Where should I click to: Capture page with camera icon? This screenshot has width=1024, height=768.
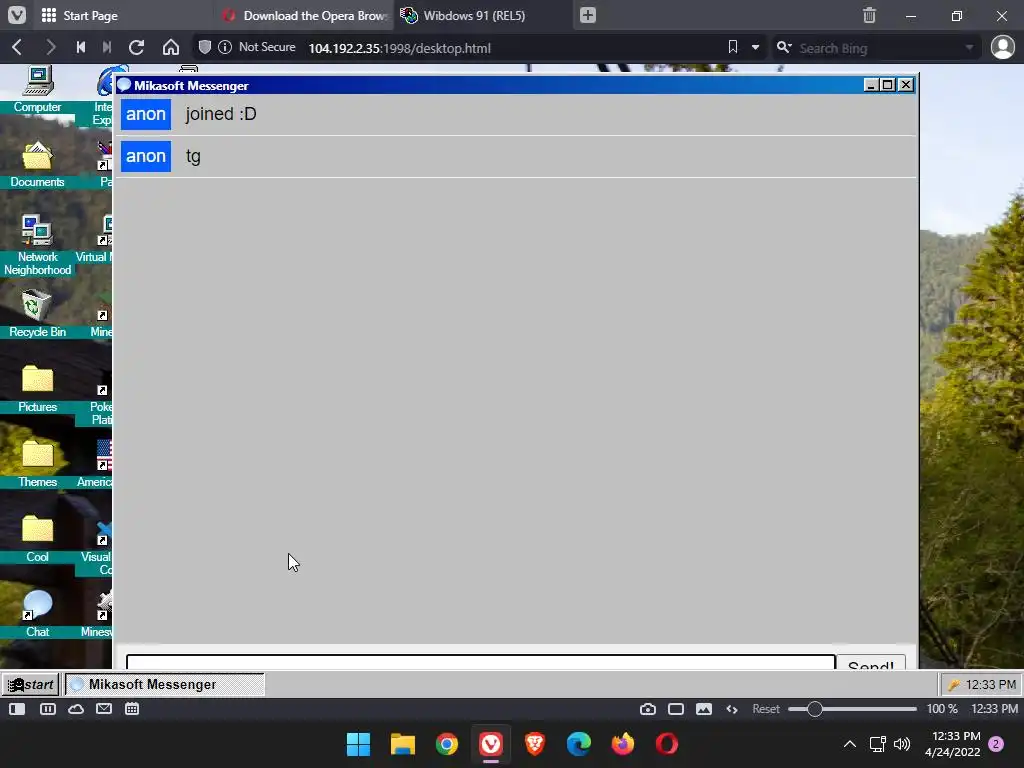point(648,709)
